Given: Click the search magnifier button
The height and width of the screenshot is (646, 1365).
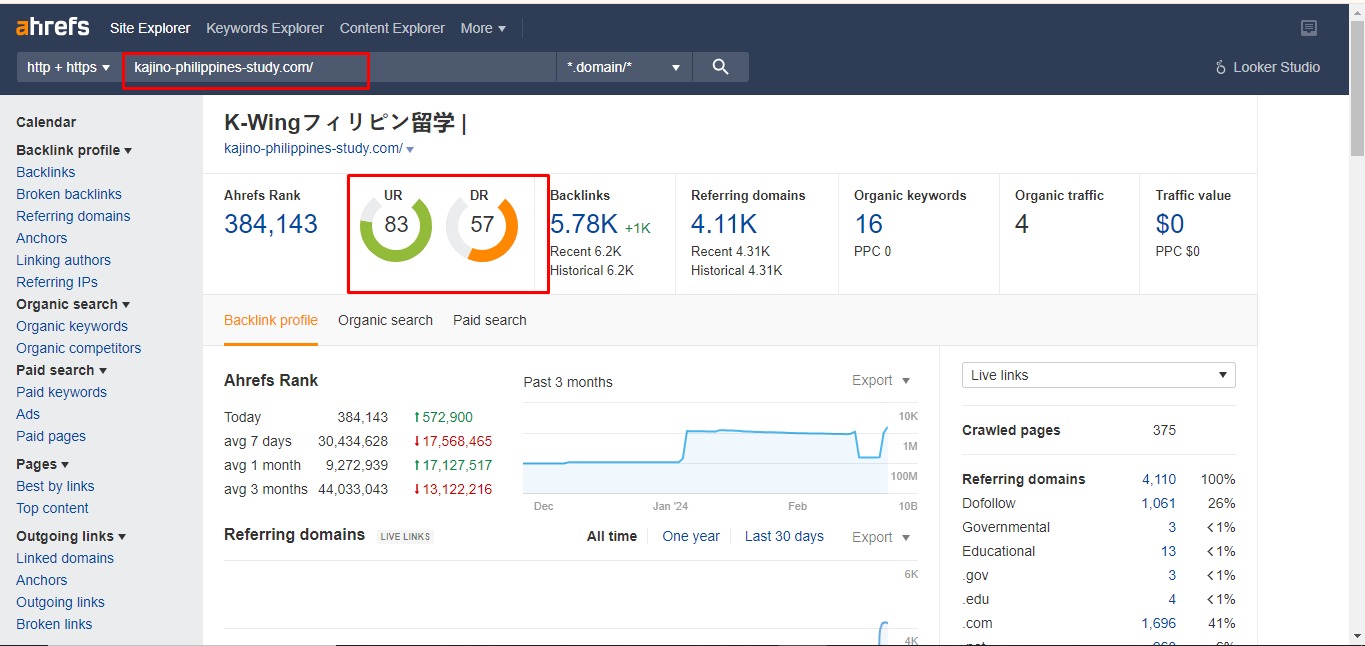Looking at the screenshot, I should 720,67.
